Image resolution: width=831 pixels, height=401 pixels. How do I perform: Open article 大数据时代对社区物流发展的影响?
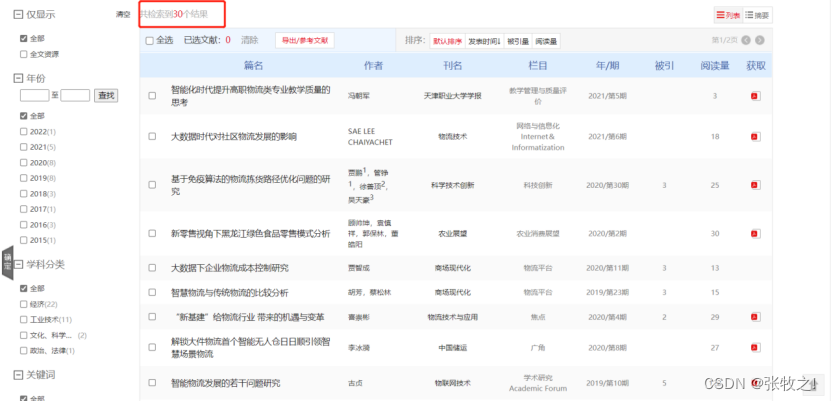(x=234, y=137)
